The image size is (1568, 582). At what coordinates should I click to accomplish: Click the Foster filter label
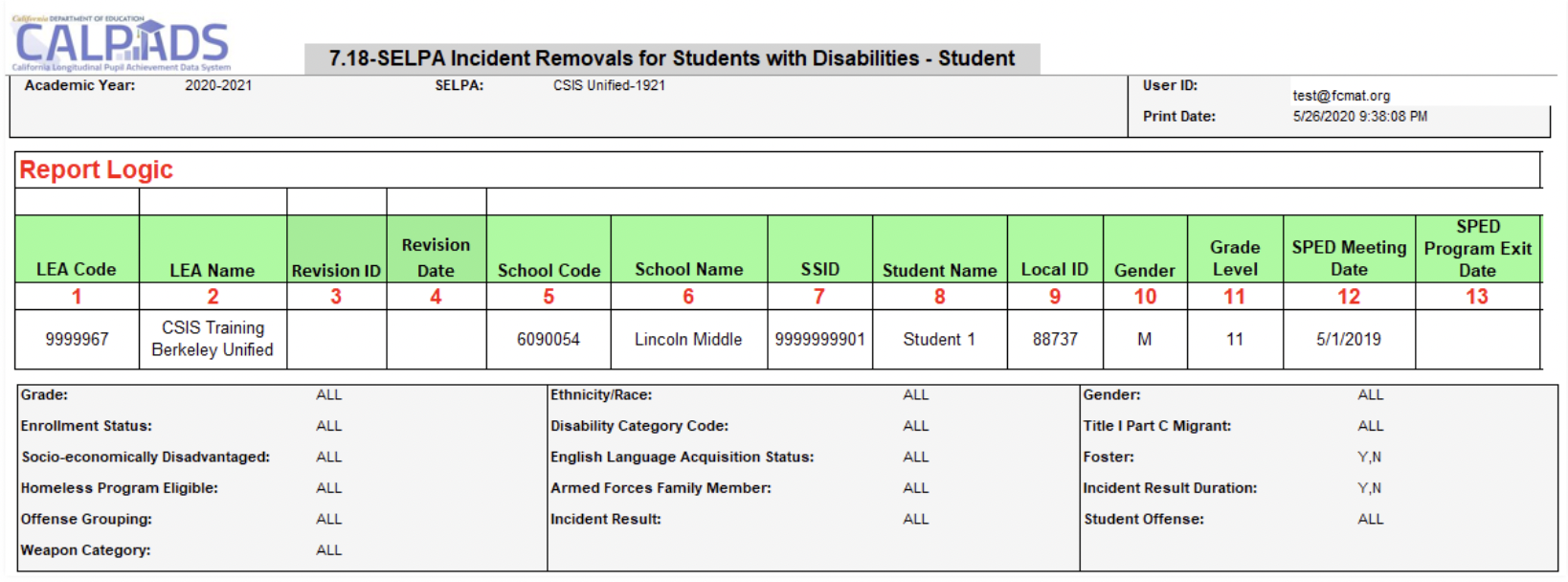(x=1109, y=457)
